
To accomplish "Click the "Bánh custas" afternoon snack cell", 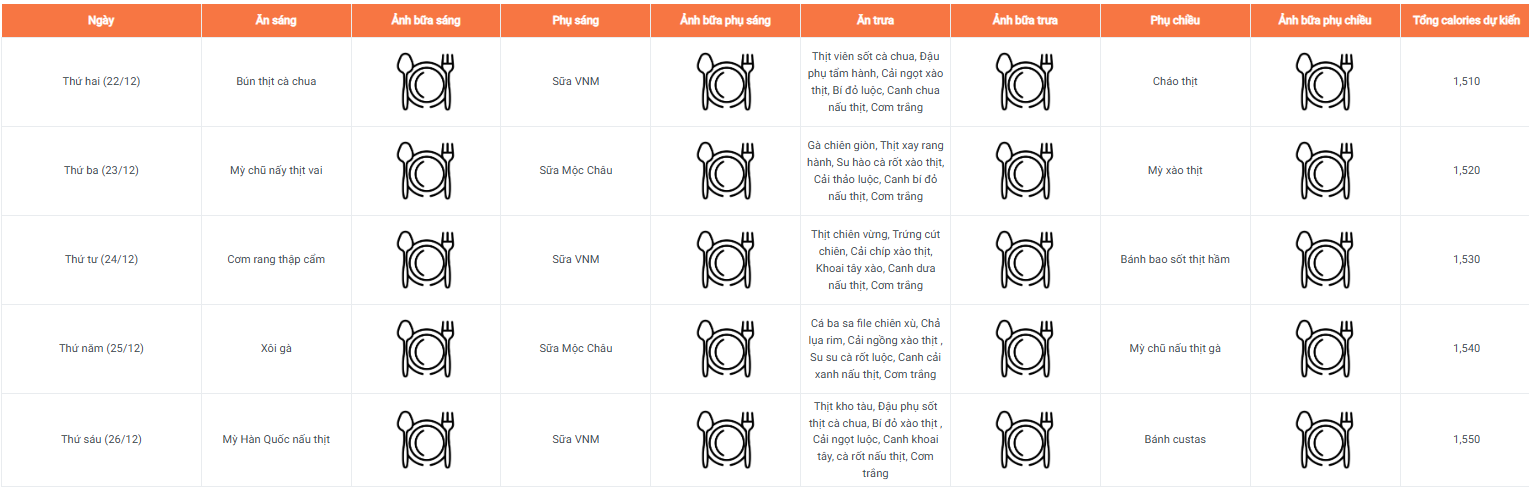I will click(x=1175, y=439).
